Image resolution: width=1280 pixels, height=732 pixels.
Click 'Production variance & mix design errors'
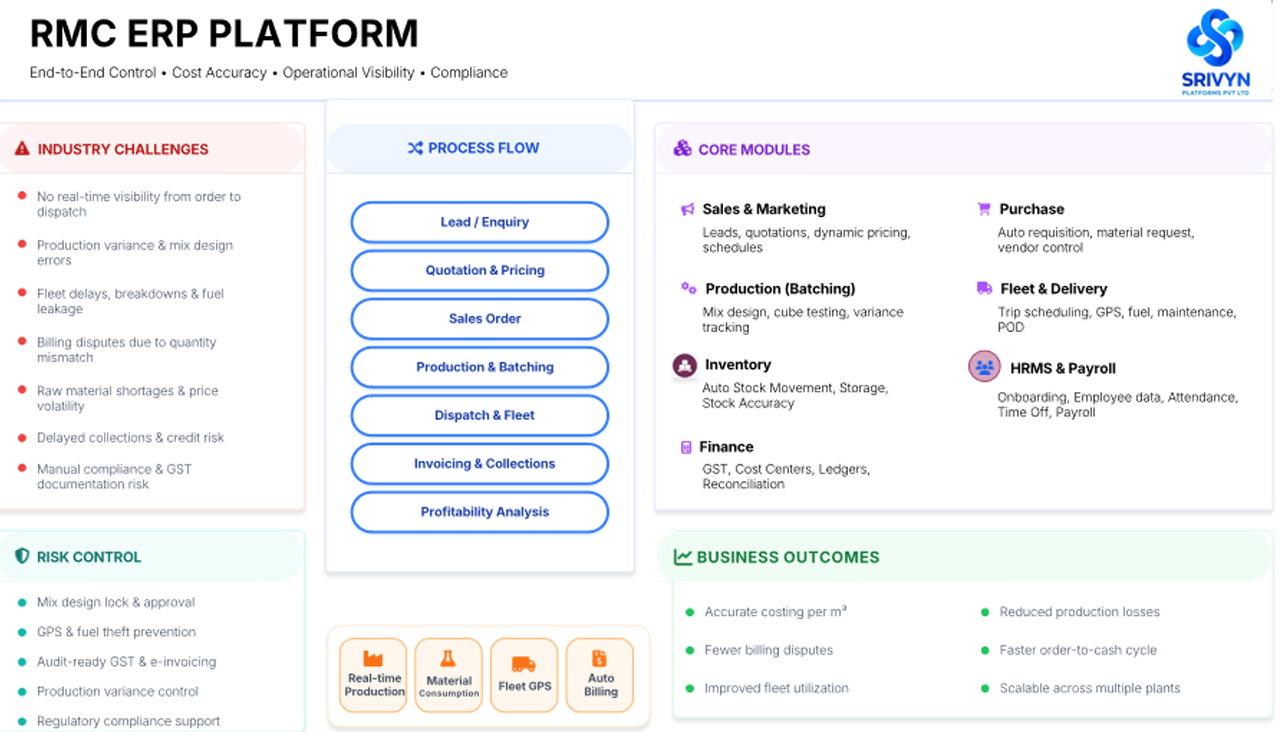[135, 253]
